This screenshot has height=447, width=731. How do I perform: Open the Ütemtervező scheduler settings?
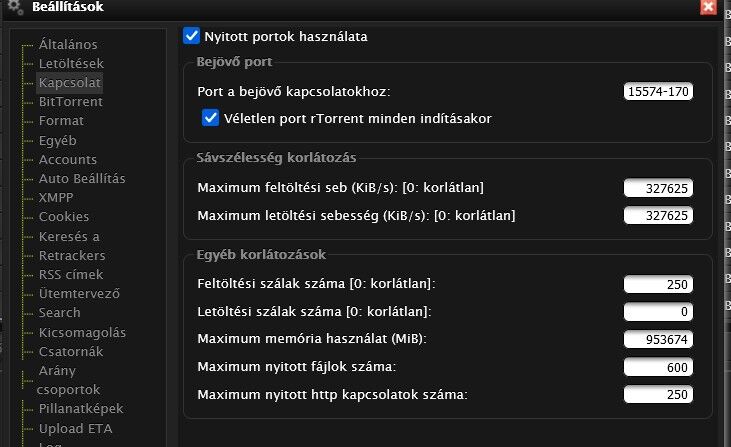[79, 294]
